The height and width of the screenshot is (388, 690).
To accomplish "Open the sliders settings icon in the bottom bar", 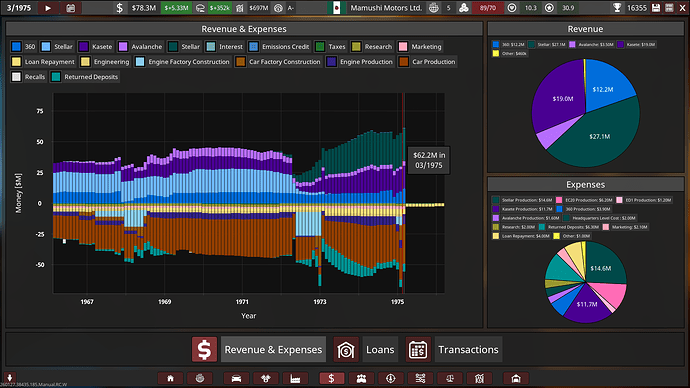I will coord(420,378).
